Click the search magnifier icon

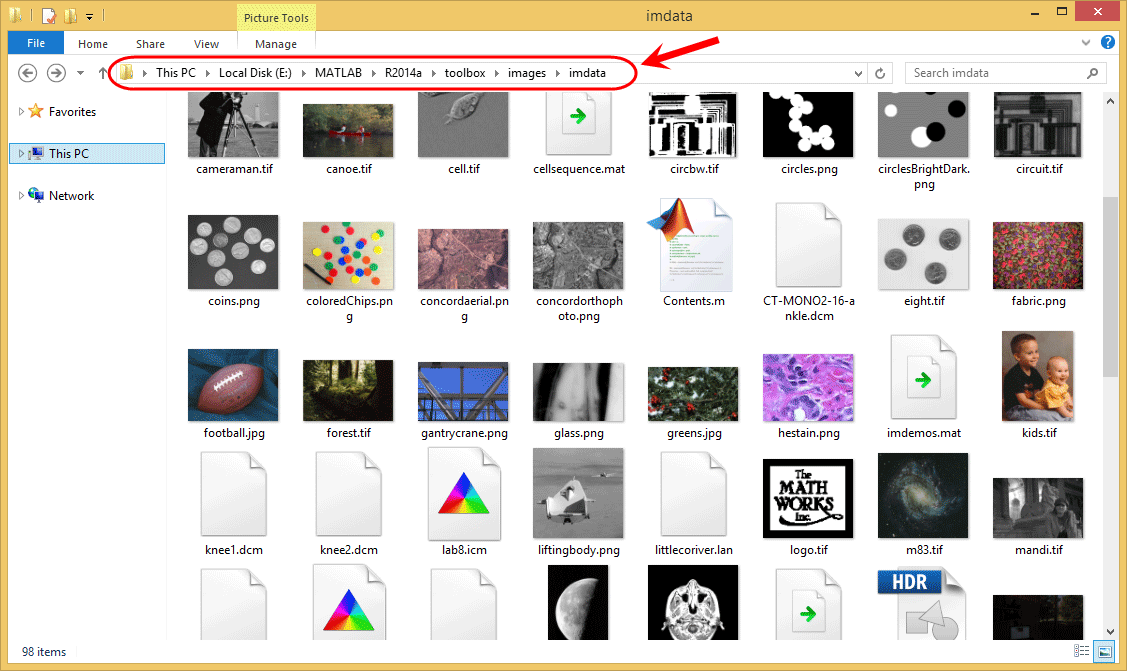(x=1092, y=73)
